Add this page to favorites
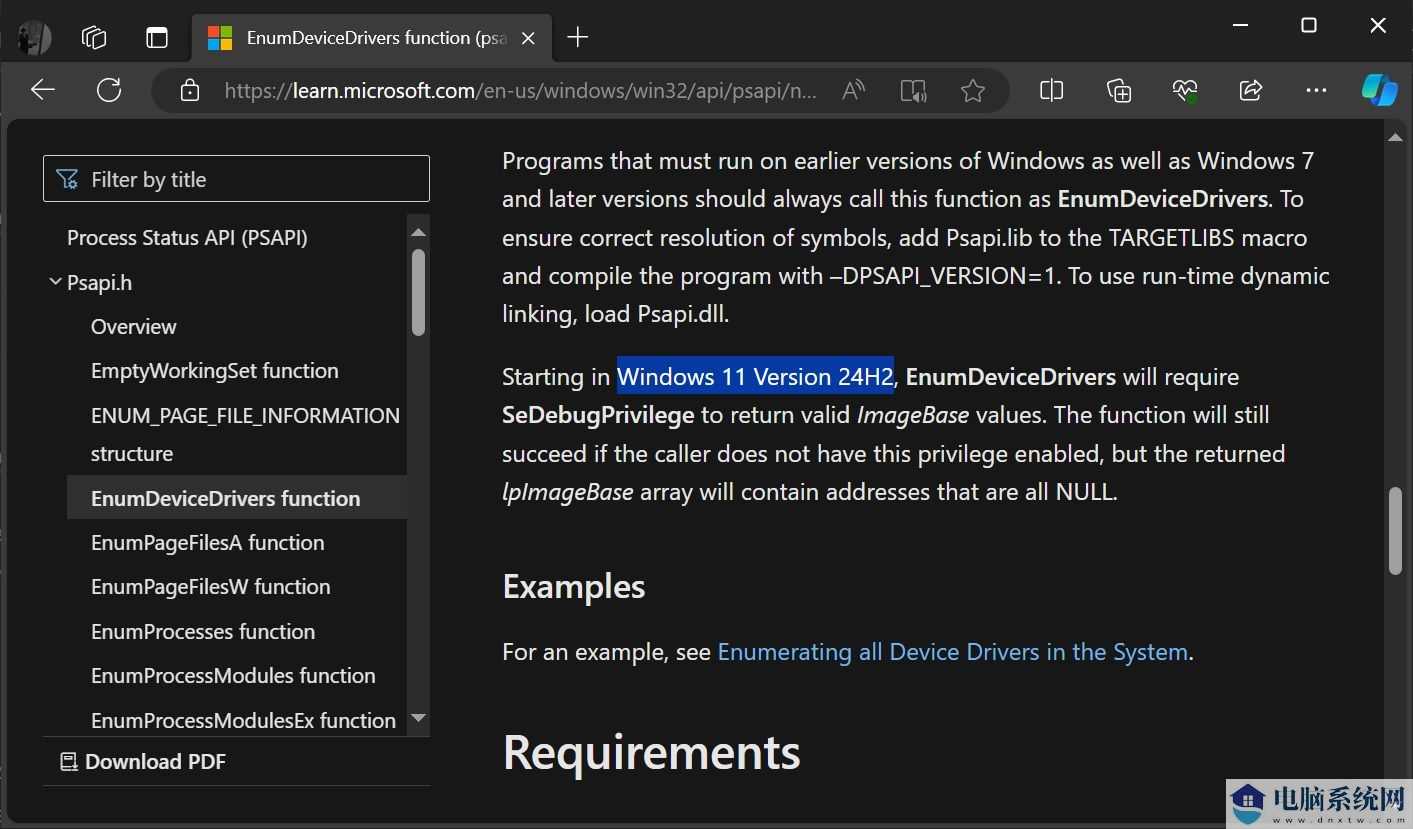The height and width of the screenshot is (829, 1413). [x=973, y=91]
